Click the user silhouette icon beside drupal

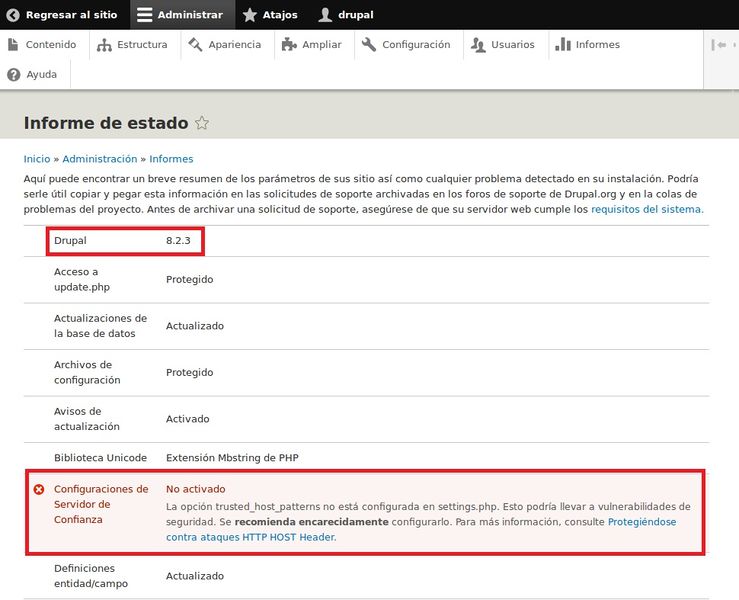click(325, 15)
